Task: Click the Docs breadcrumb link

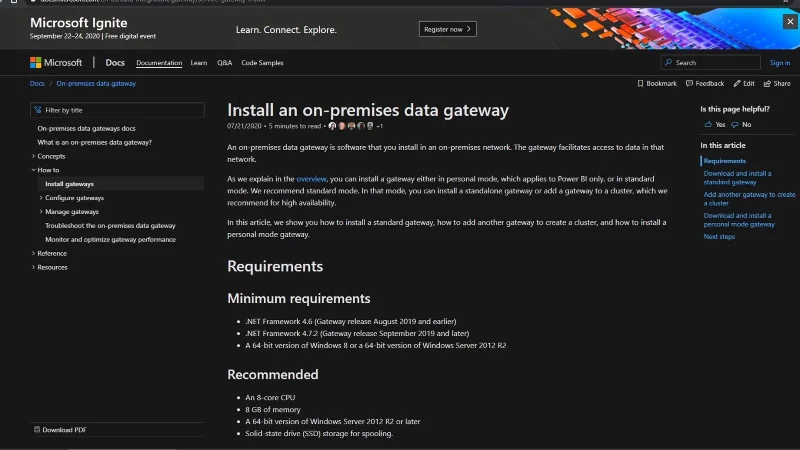Action: click(x=37, y=83)
